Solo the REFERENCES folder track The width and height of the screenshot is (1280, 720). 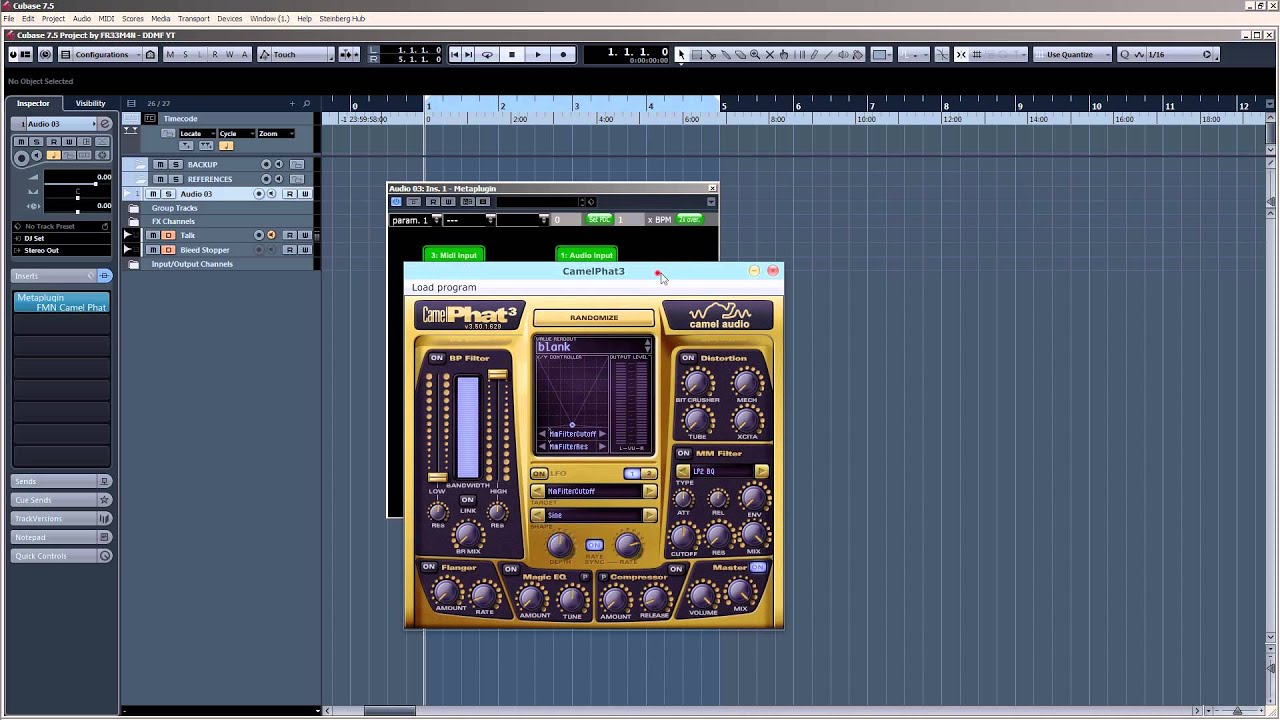(175, 179)
